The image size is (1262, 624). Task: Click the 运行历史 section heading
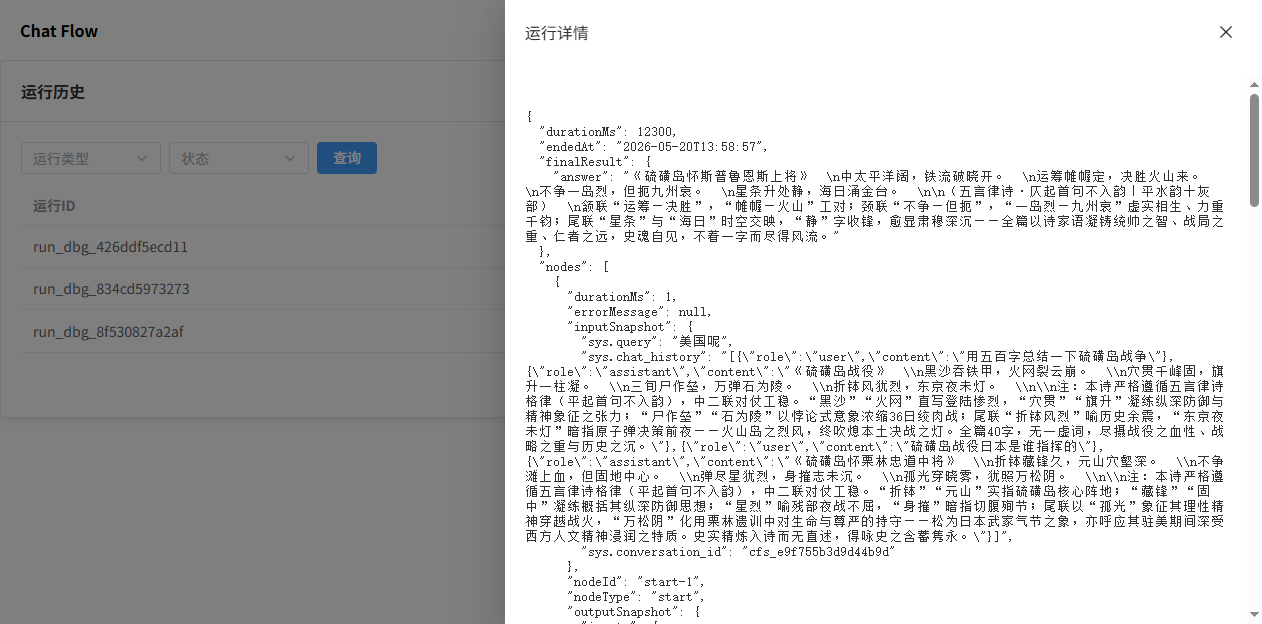click(x=53, y=92)
